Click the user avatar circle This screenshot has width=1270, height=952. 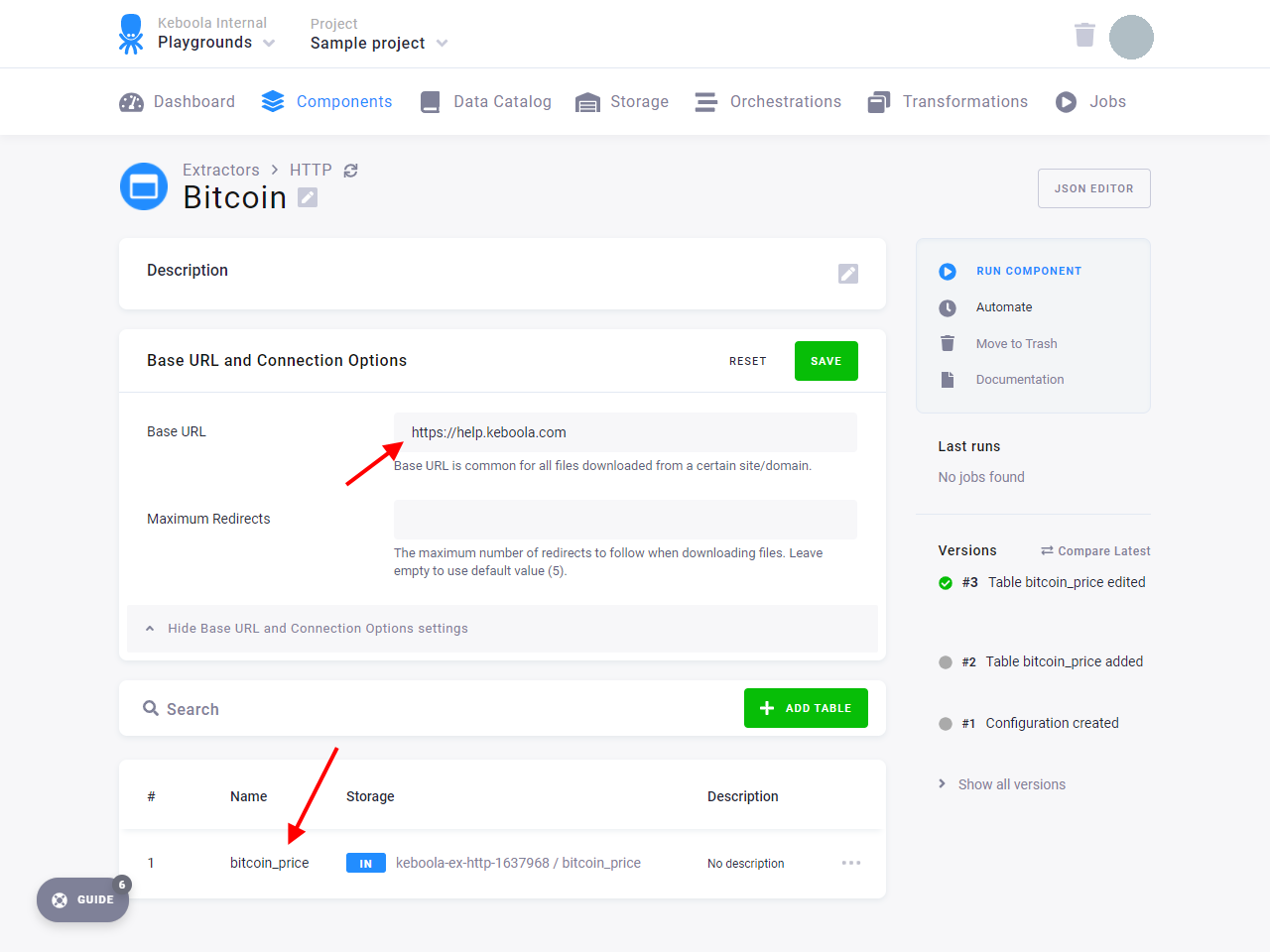click(x=1131, y=37)
